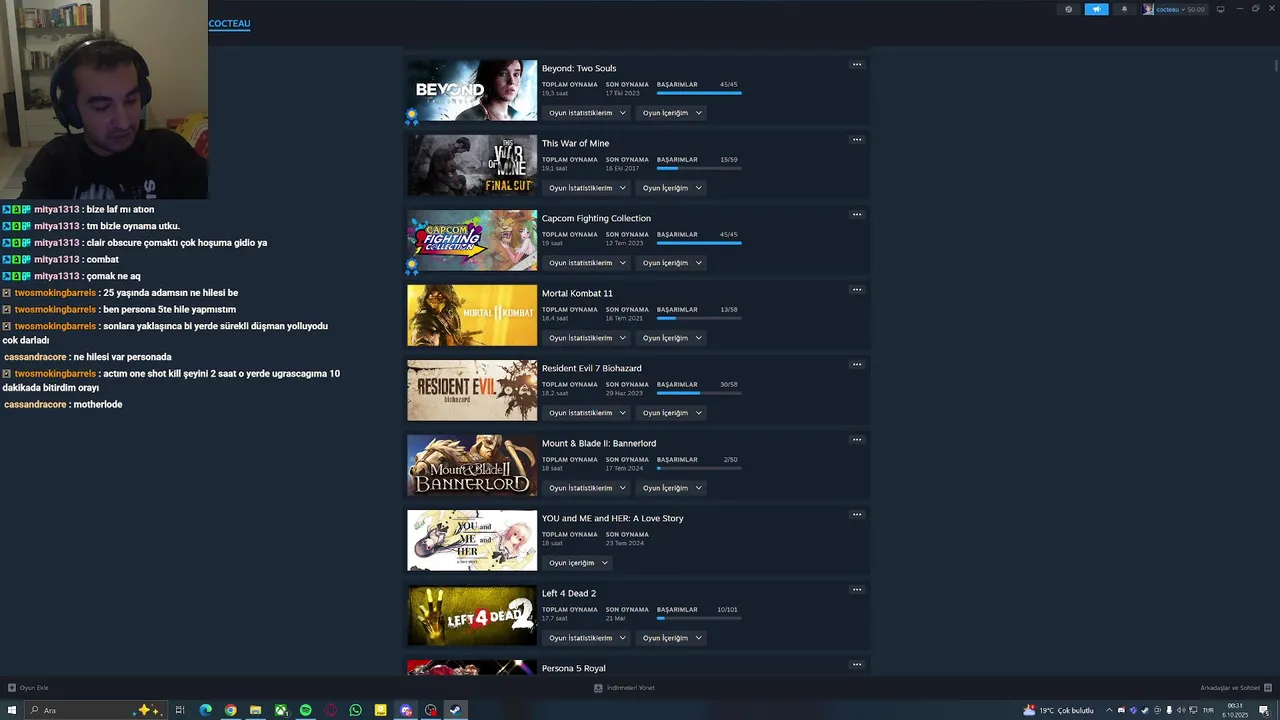Click the Capcom Fighting Collection game thumbnail
1280x720 pixels.
pos(472,240)
